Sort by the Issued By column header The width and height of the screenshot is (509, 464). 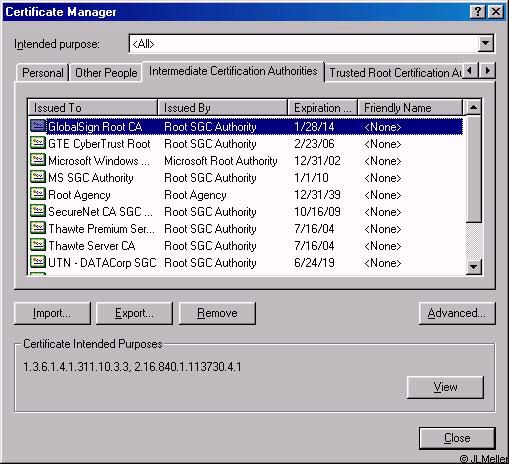point(222,108)
